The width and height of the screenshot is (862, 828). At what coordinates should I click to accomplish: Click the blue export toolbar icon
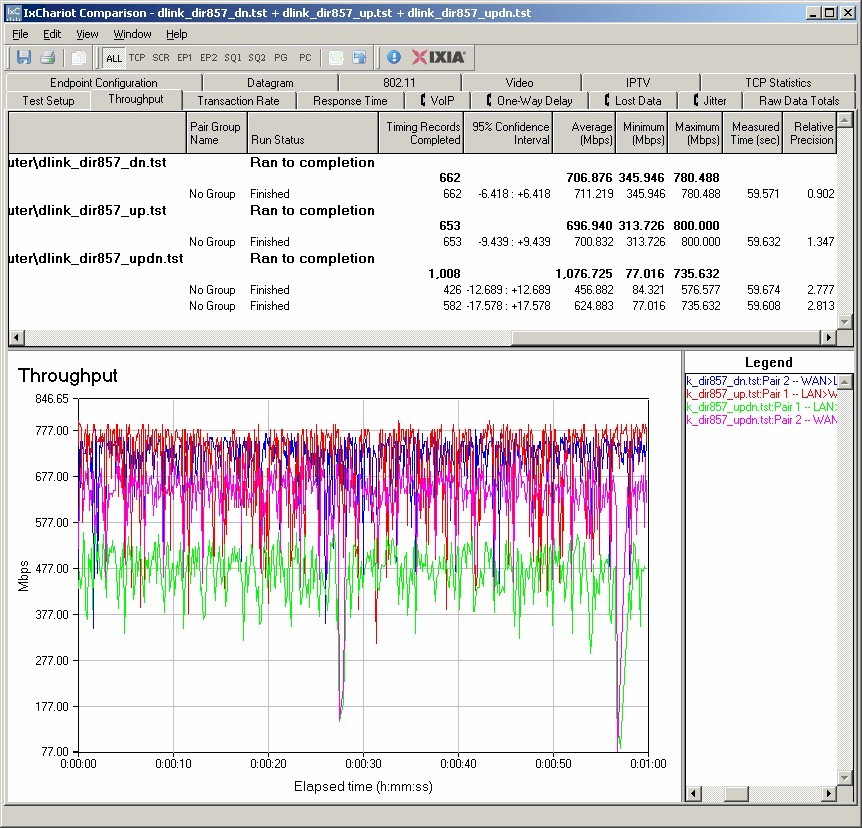click(360, 57)
